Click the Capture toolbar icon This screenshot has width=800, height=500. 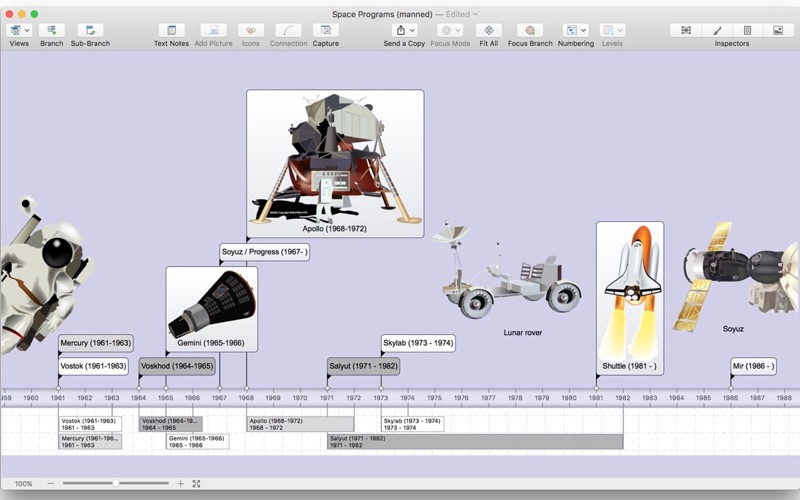pyautogui.click(x=325, y=31)
